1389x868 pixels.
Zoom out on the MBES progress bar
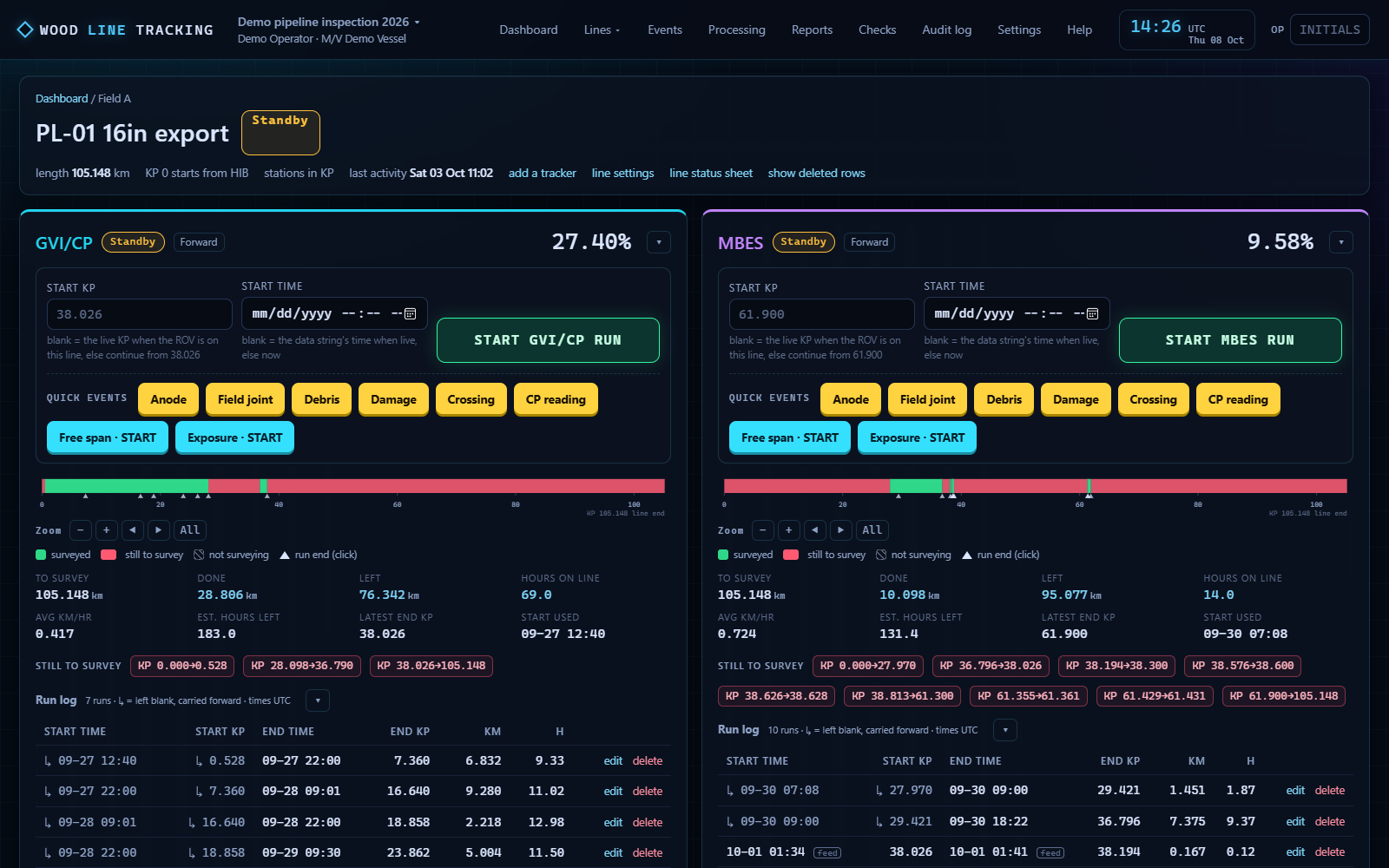pos(762,529)
